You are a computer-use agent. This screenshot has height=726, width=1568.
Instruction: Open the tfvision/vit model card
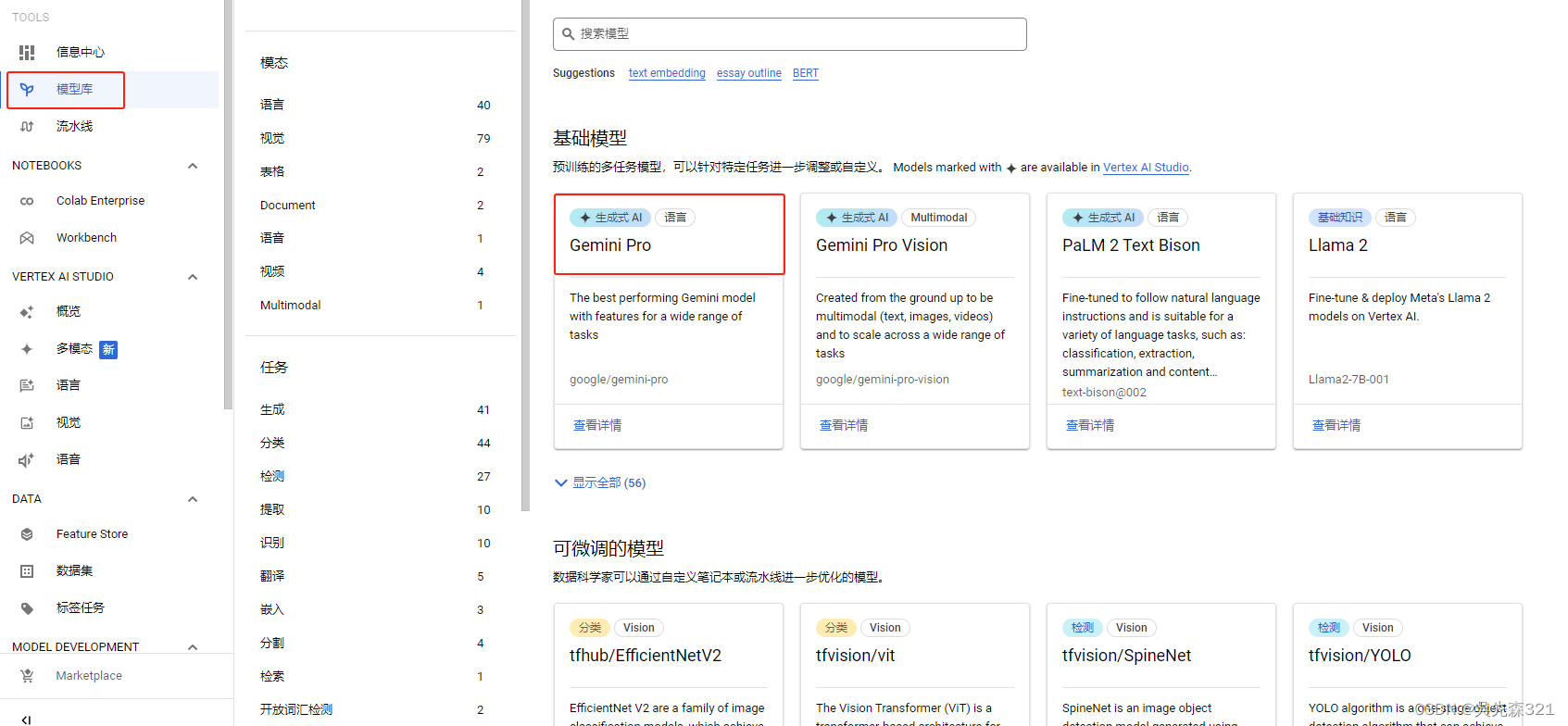915,665
